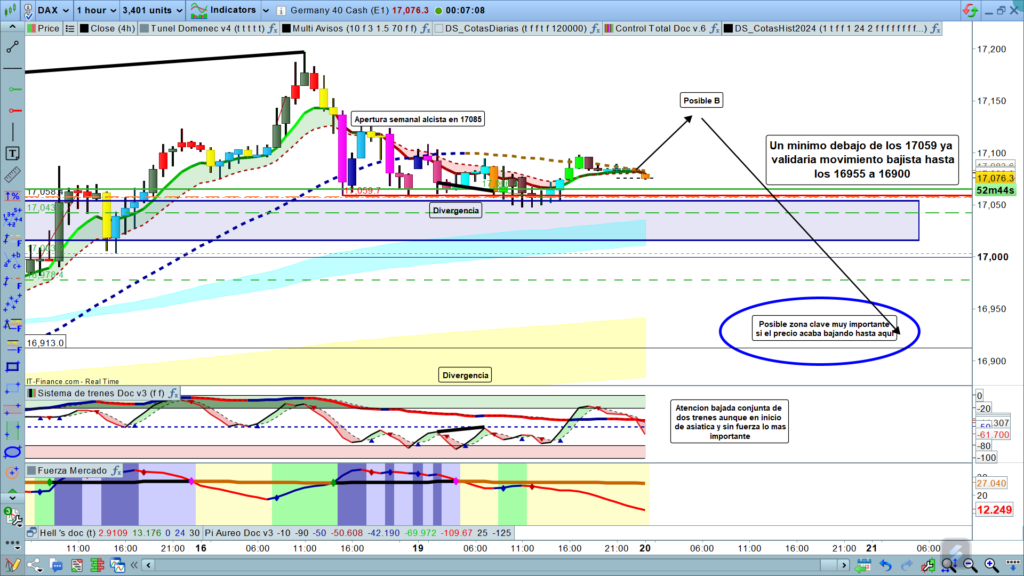Expand the 3,401 units dropdown
This screenshot has height=576, width=1024.
[x=152, y=10]
